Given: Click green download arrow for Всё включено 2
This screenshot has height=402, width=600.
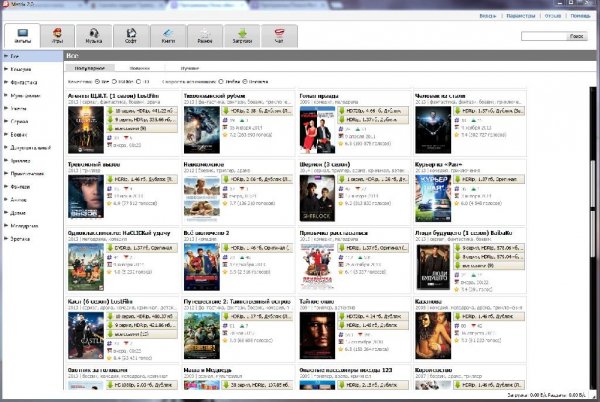Looking at the screenshot, I should coord(226,248).
